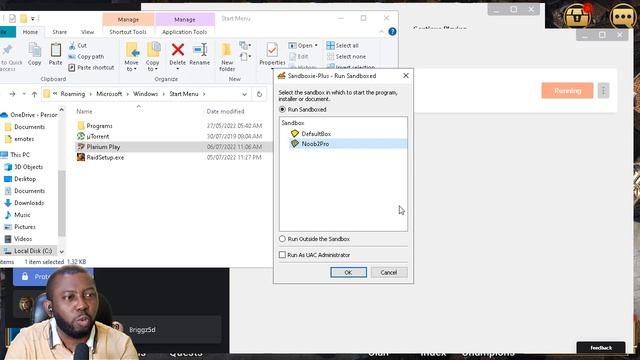
Task: Click the Roaming breadcrumb
Action: tap(73, 94)
